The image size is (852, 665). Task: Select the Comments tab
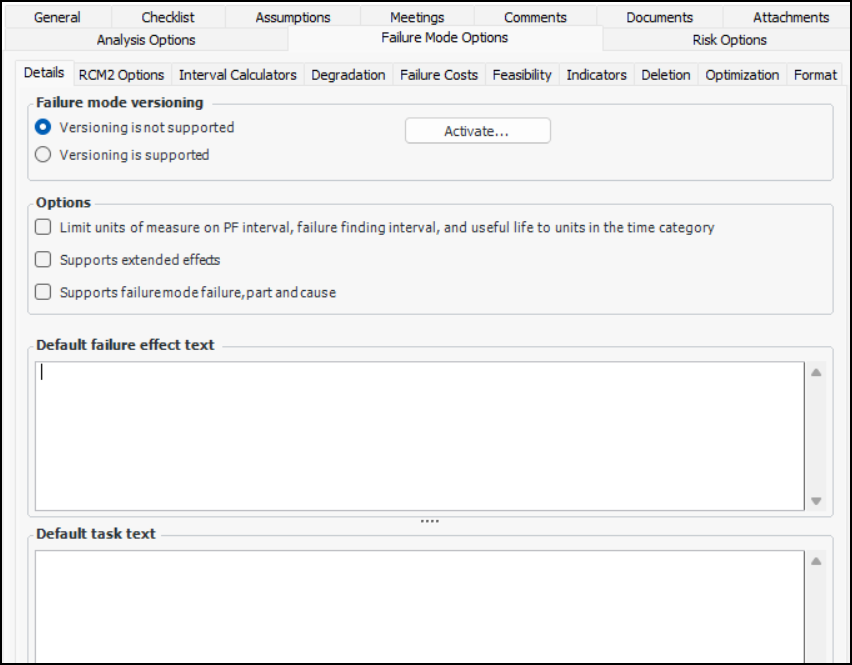coord(535,17)
